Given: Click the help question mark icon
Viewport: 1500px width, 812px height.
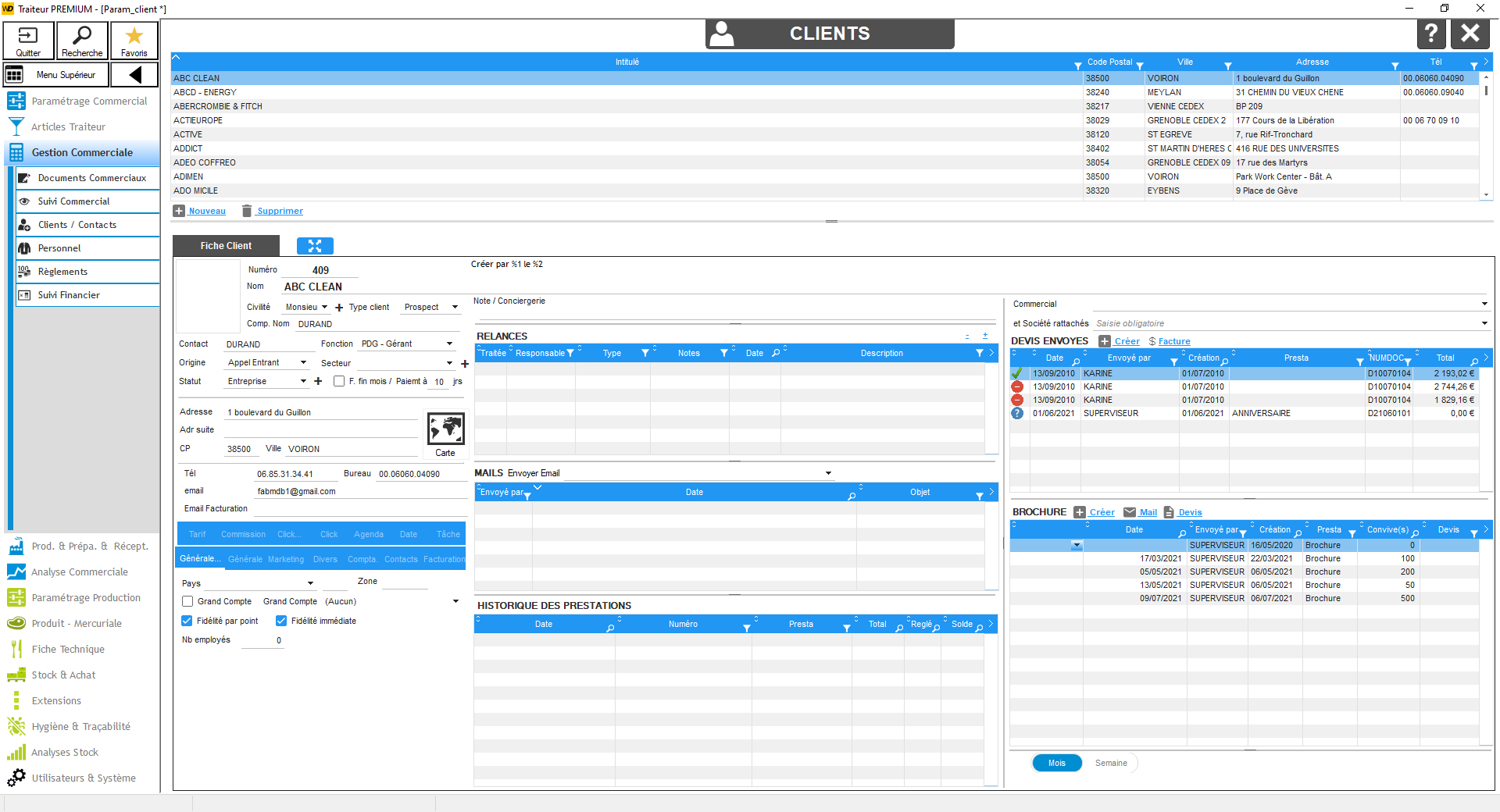Looking at the screenshot, I should click(x=1430, y=34).
